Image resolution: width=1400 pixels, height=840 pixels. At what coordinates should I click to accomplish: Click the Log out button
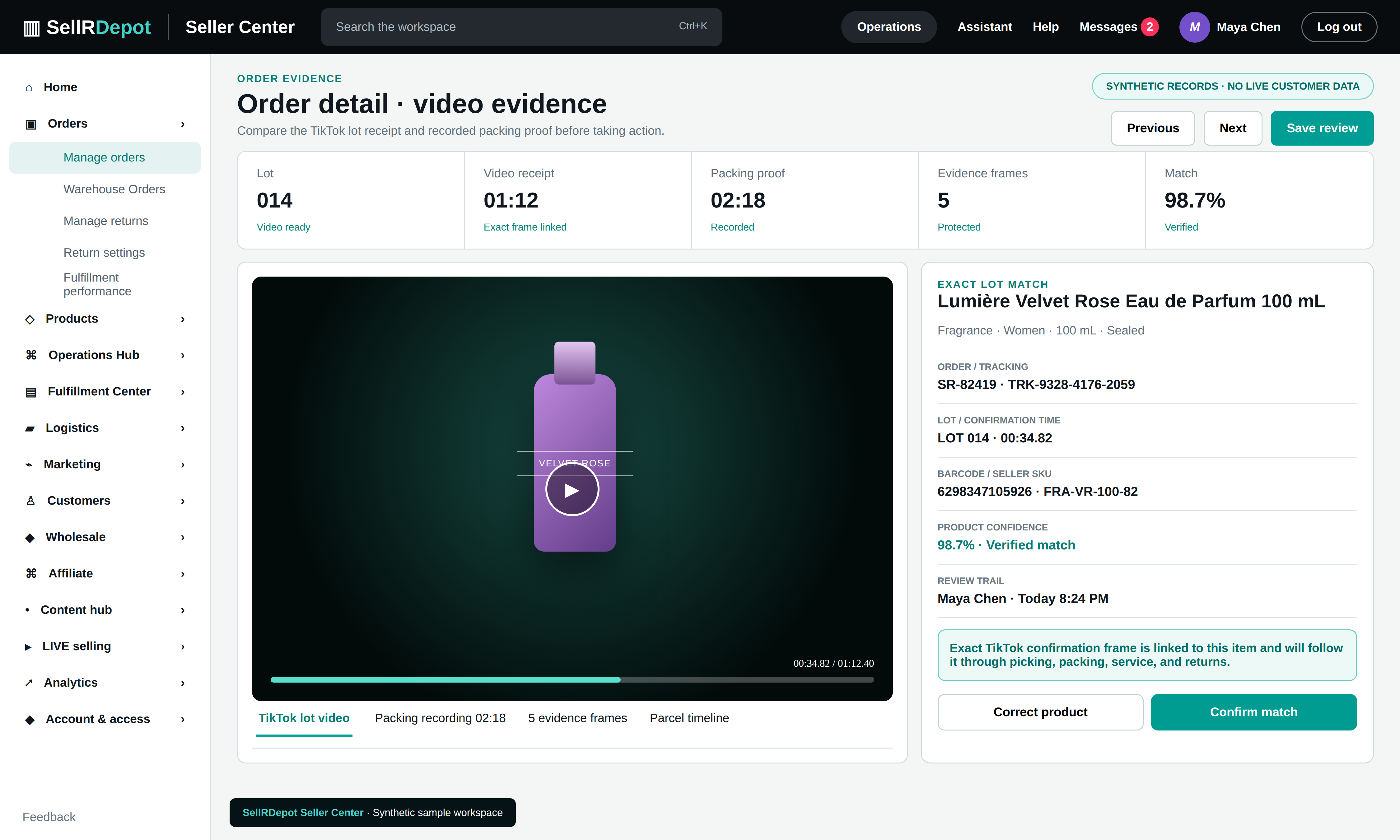tap(1339, 27)
